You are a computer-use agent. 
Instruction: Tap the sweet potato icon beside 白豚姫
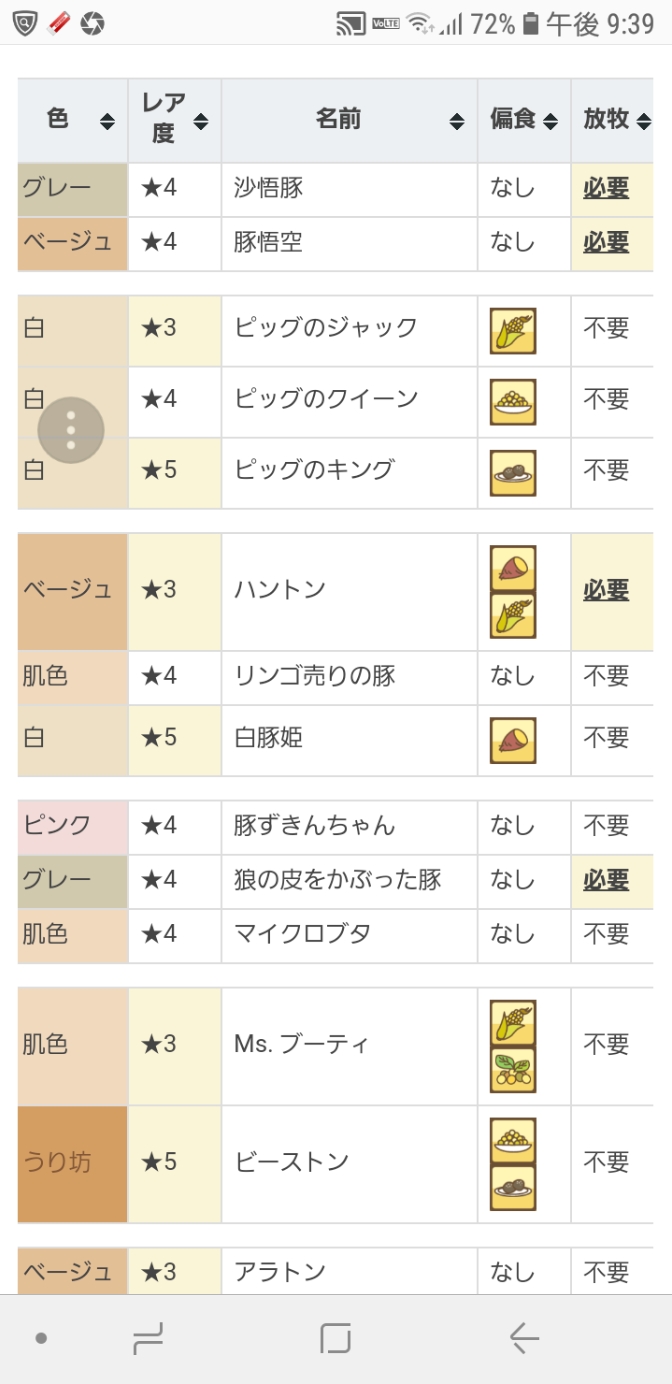coord(513,741)
